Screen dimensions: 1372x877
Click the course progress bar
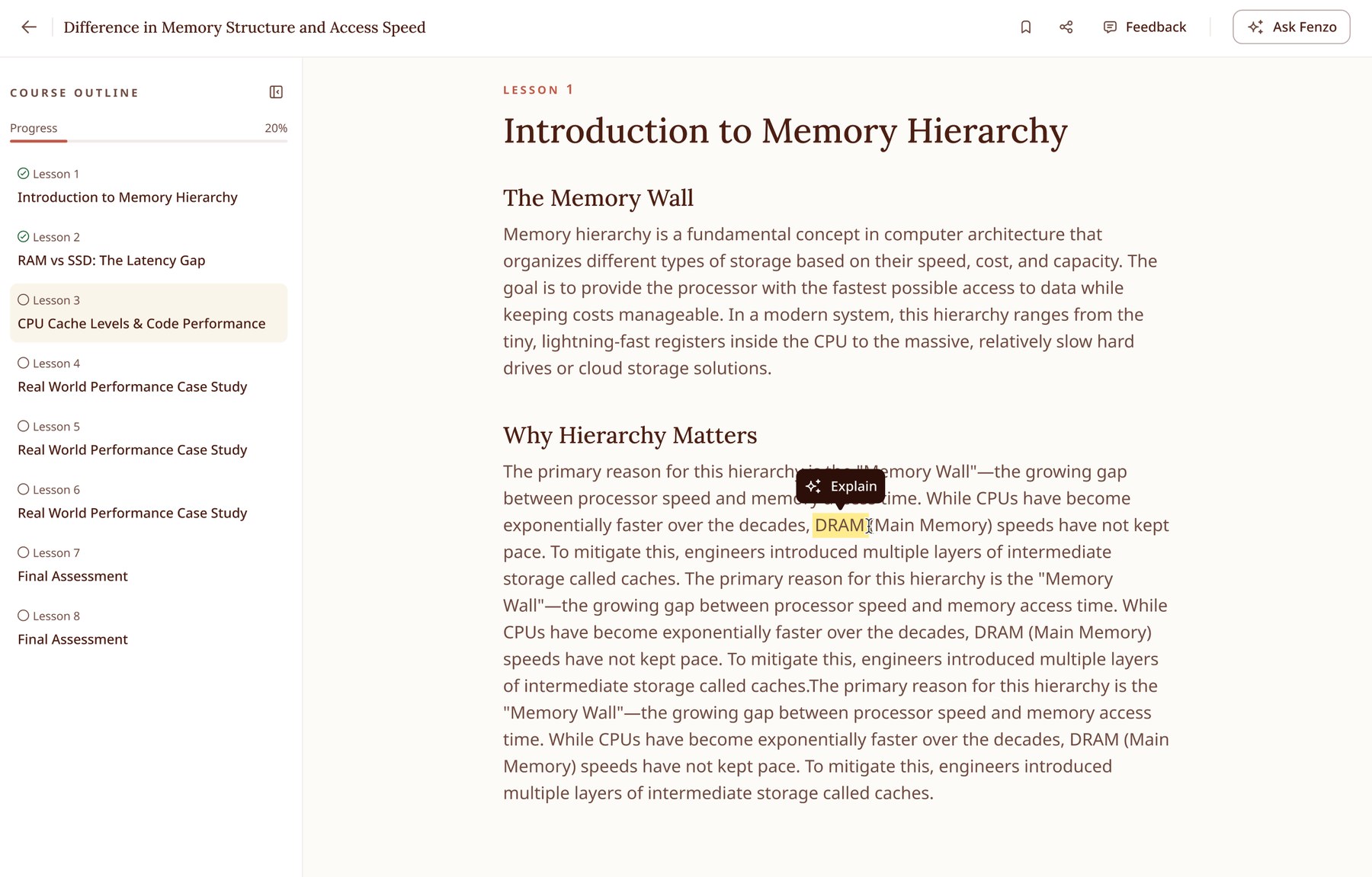(x=149, y=141)
